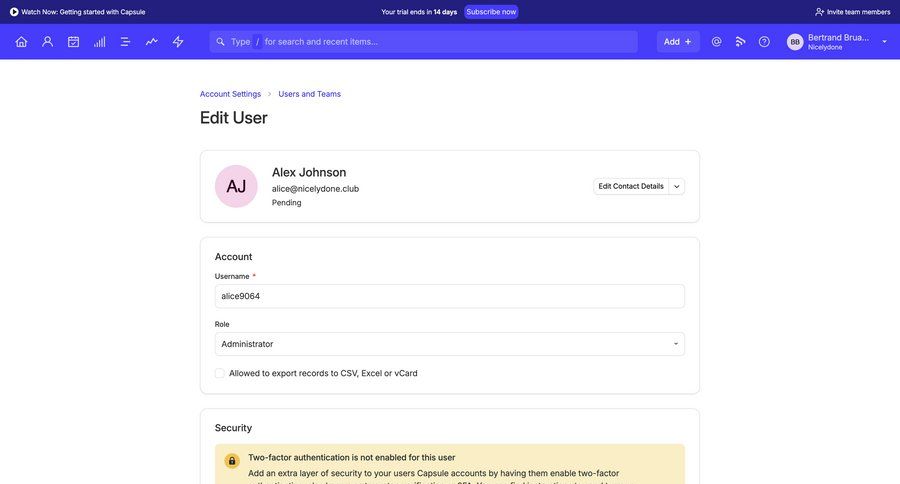The image size is (900, 484).
Task: Click the Username input field
Action: click(x=449, y=296)
